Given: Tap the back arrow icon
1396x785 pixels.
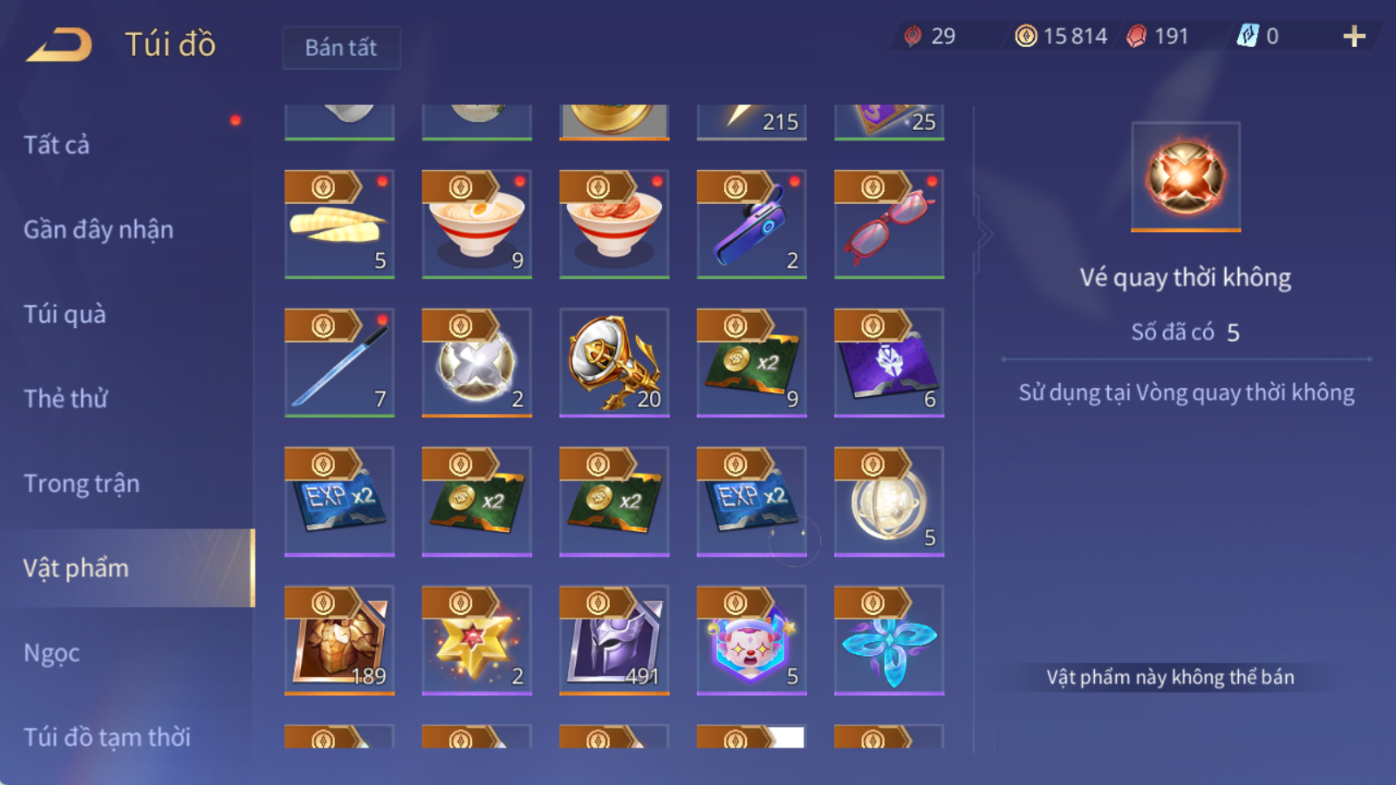Looking at the screenshot, I should pyautogui.click(x=59, y=45).
